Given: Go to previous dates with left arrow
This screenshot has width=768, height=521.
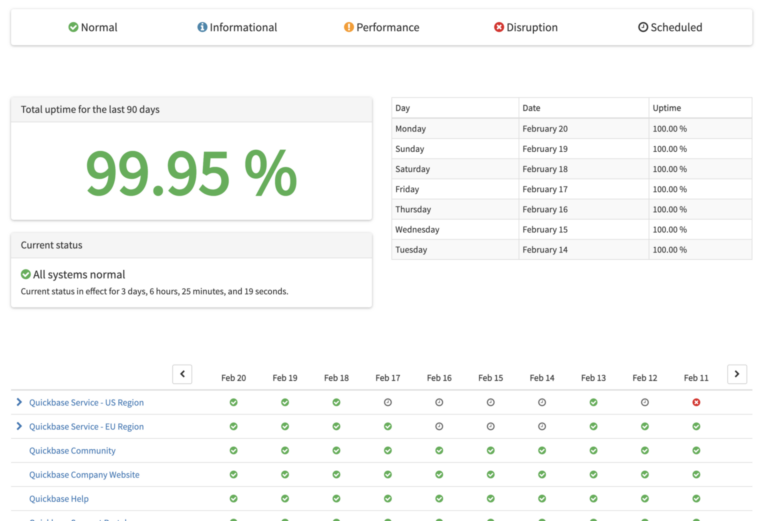Looking at the screenshot, I should (182, 374).
